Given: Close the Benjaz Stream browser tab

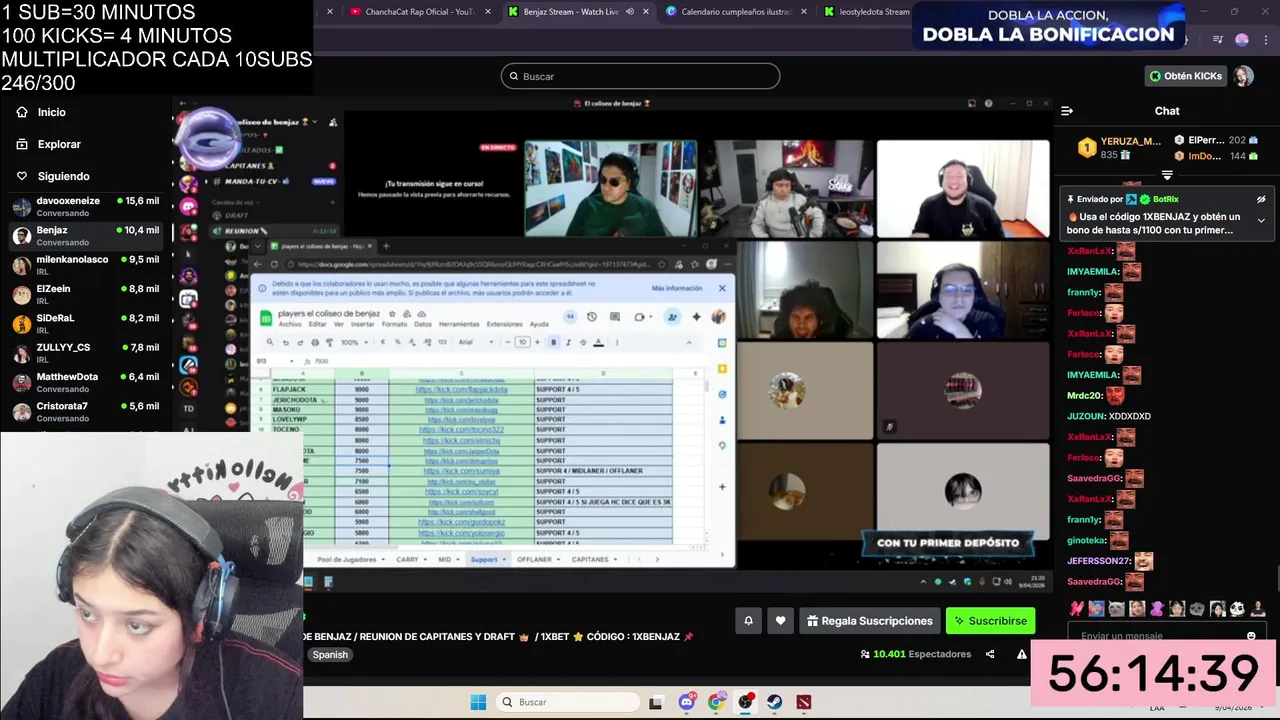Looking at the screenshot, I should point(645,12).
